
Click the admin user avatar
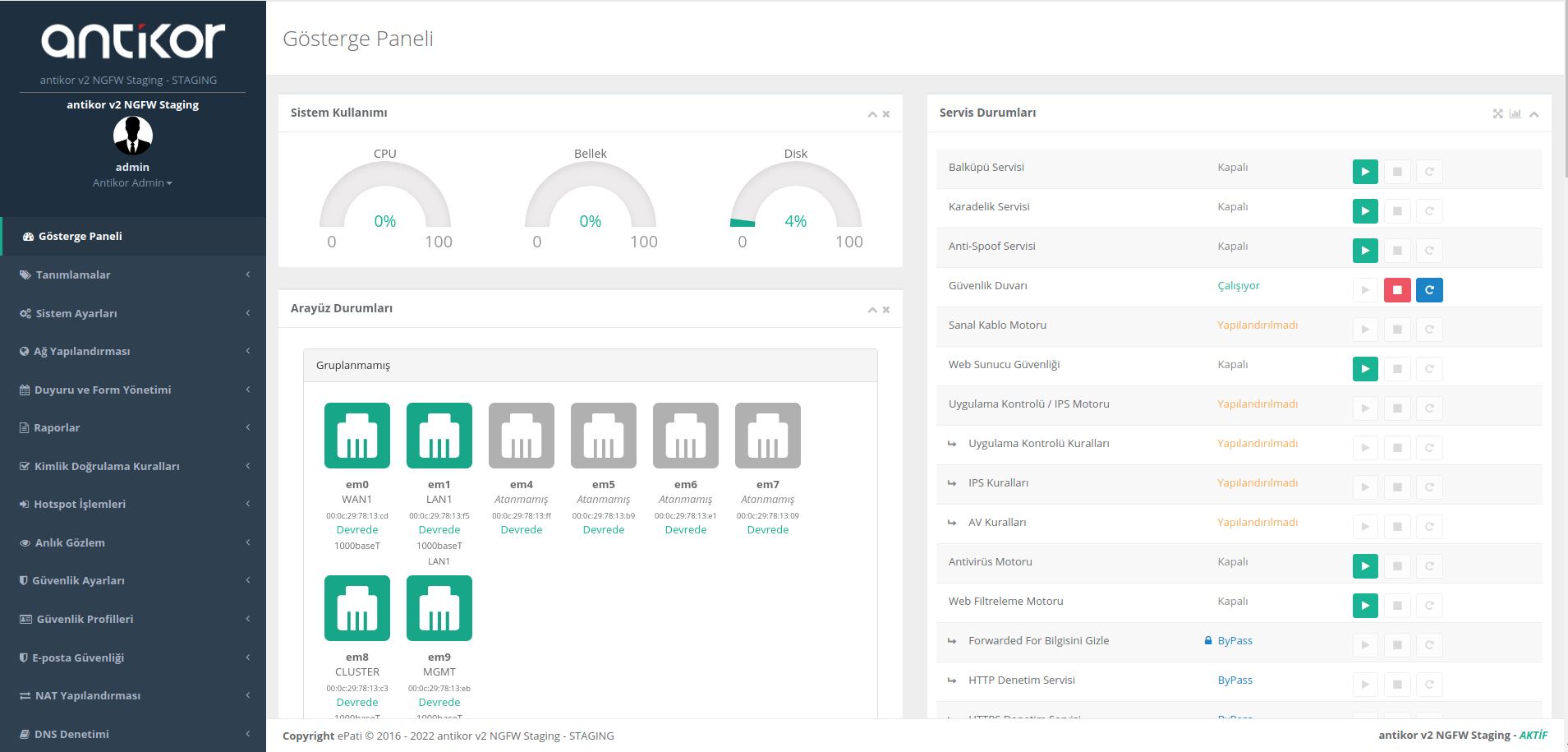(x=133, y=136)
